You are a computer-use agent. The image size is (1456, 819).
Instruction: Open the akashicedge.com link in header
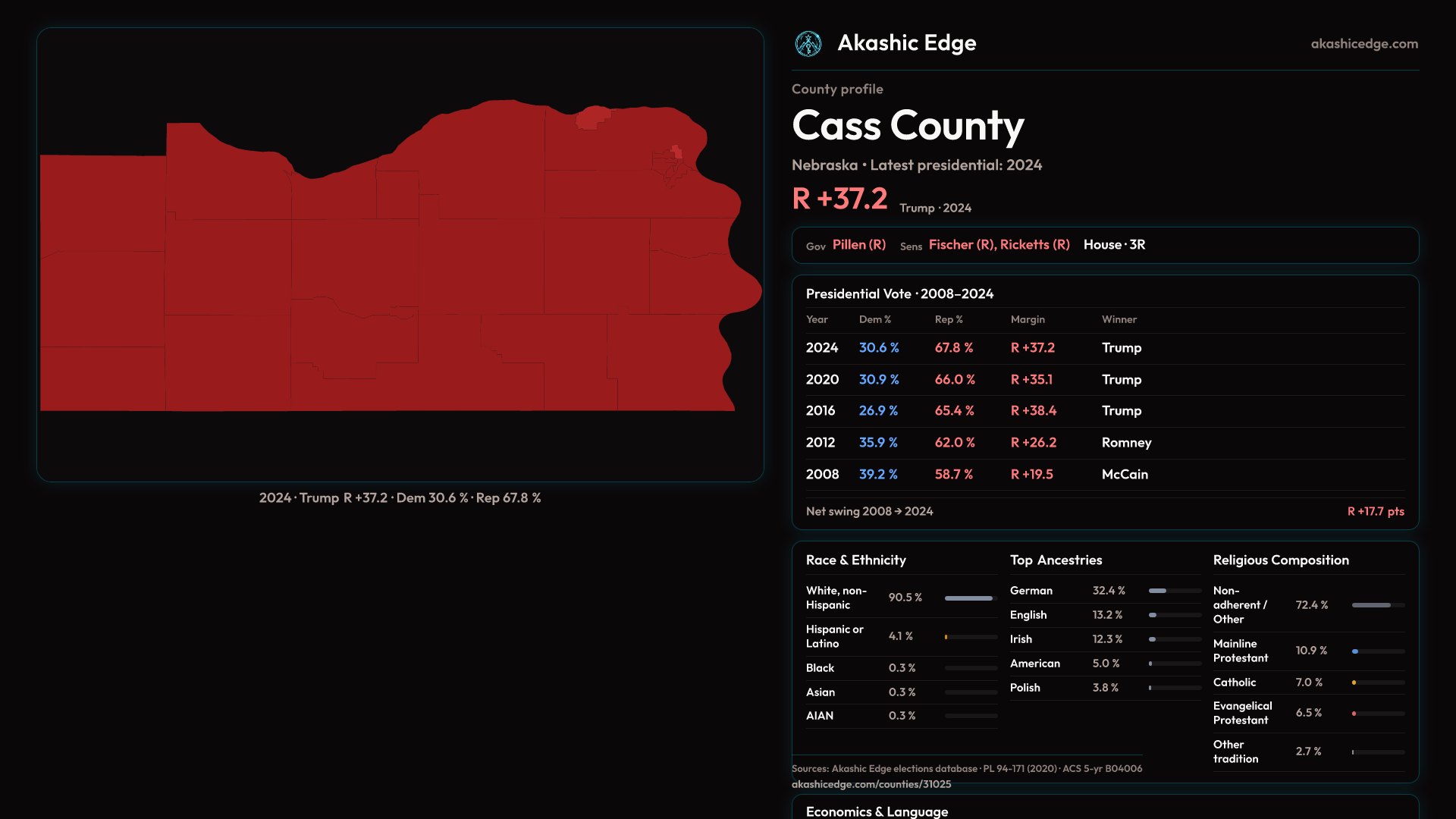coord(1363,44)
